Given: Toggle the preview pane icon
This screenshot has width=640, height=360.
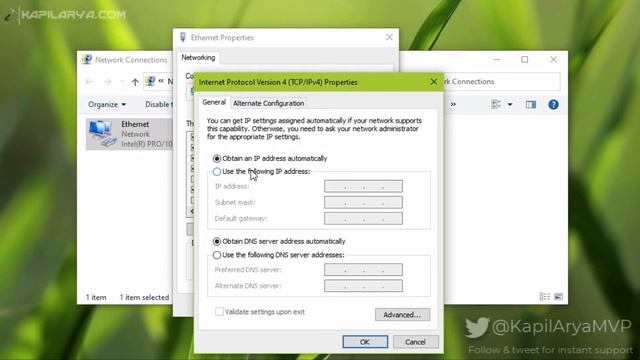Looking at the screenshot, I should 531,104.
